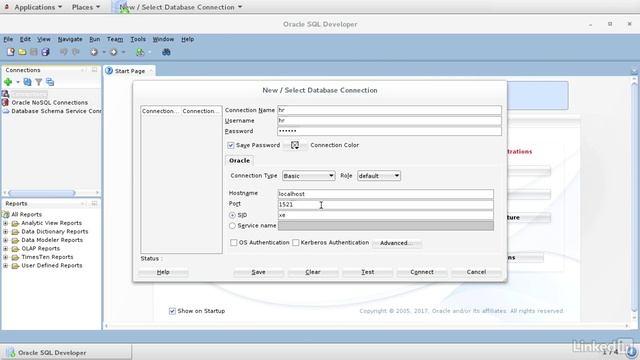Open the Connection Type dropdown
The height and width of the screenshot is (360, 640).
[309, 176]
